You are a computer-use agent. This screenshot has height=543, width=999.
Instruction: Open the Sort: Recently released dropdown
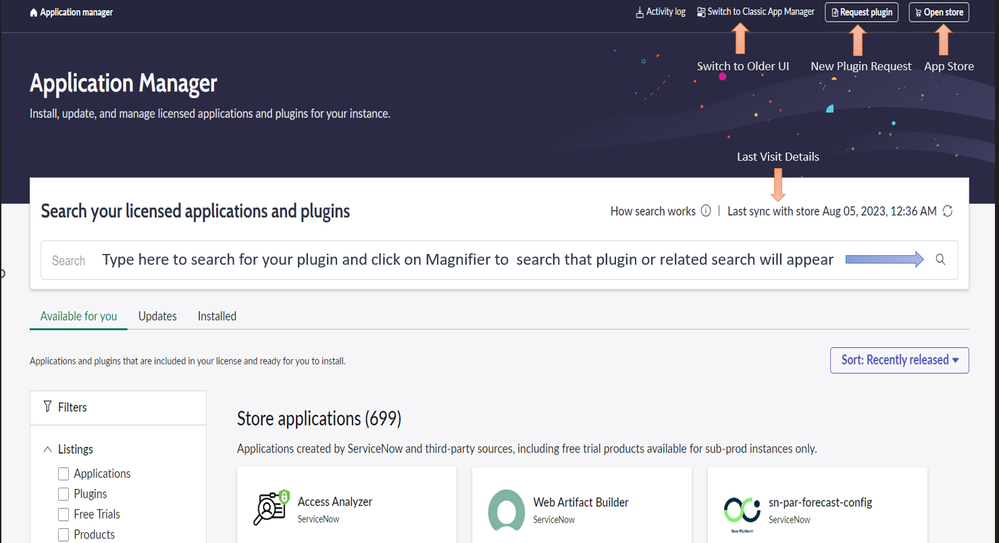899,360
